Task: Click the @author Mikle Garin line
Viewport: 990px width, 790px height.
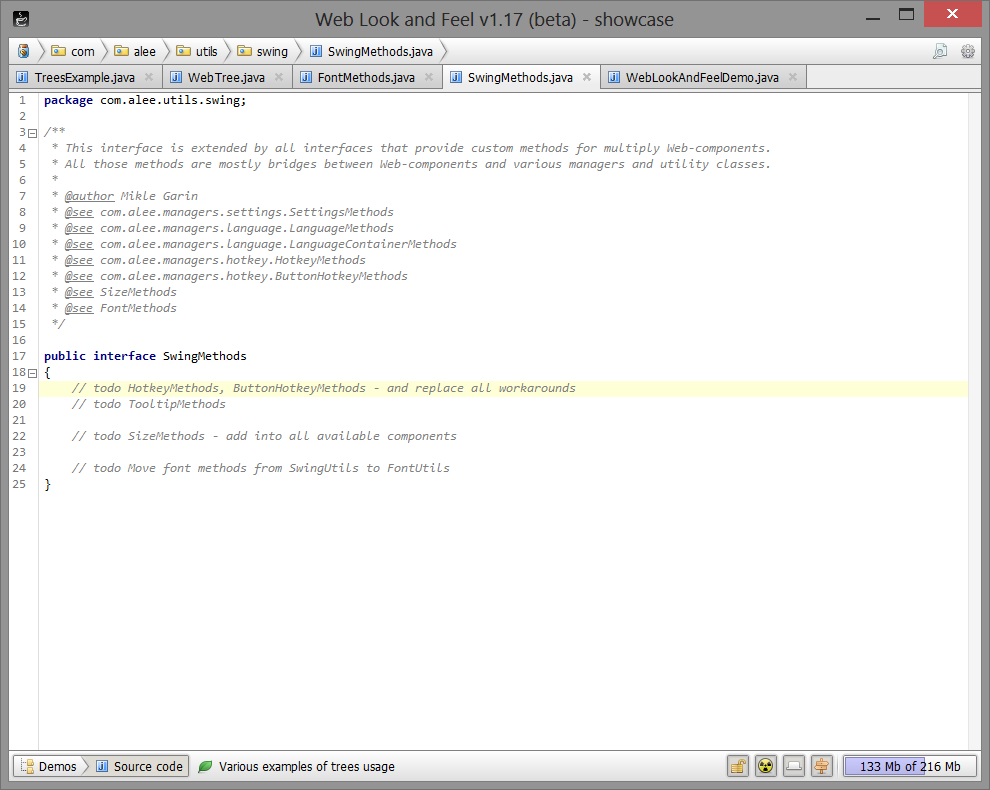Action: click(x=131, y=196)
